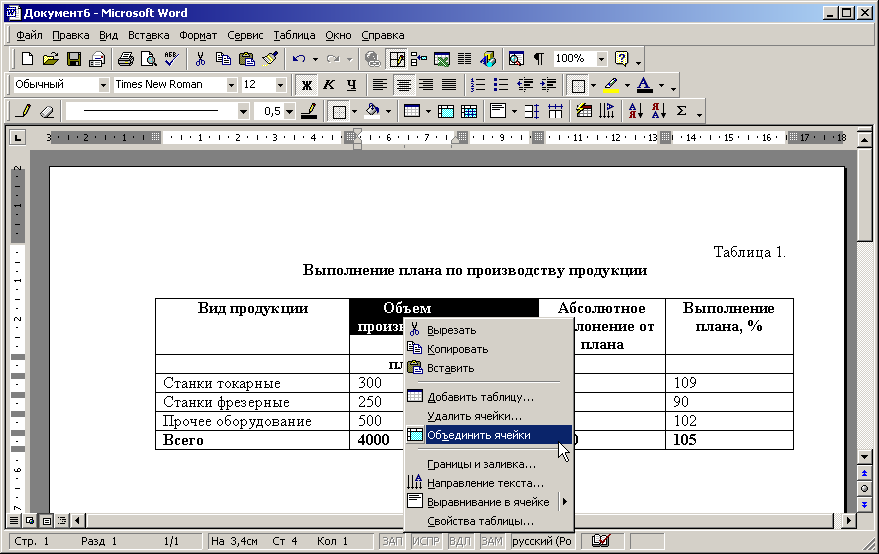Click the shading paint bucket color button

point(372,111)
